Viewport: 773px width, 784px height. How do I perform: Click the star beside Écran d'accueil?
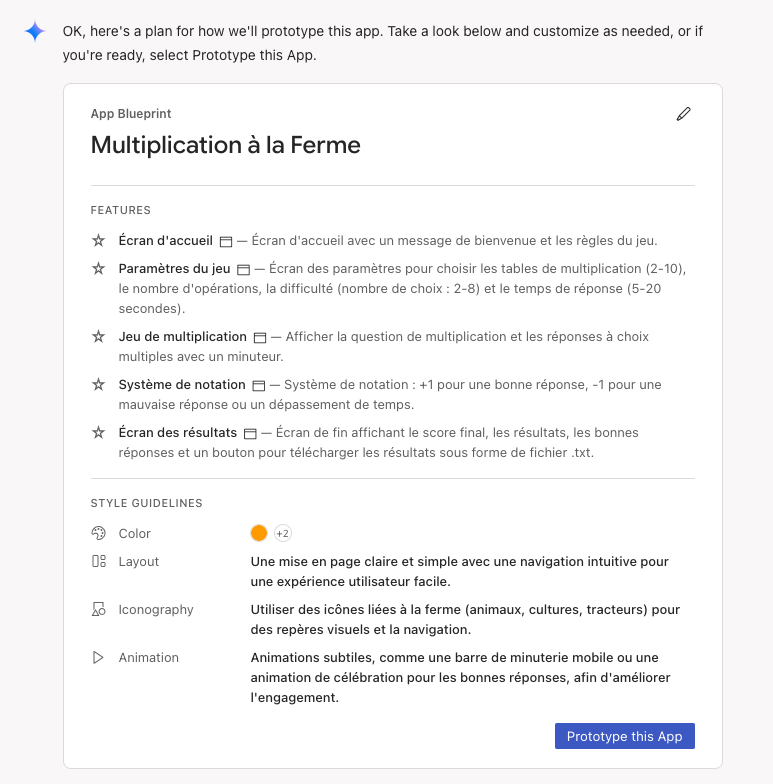tap(98, 241)
